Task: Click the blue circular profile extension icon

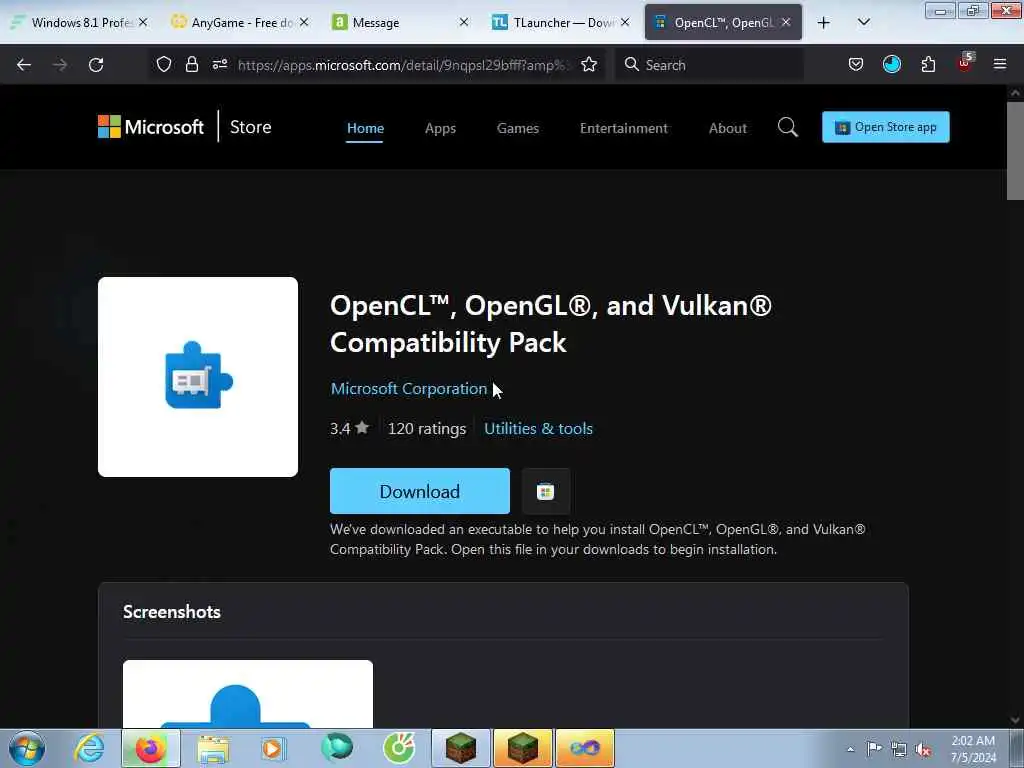Action: tap(891, 64)
